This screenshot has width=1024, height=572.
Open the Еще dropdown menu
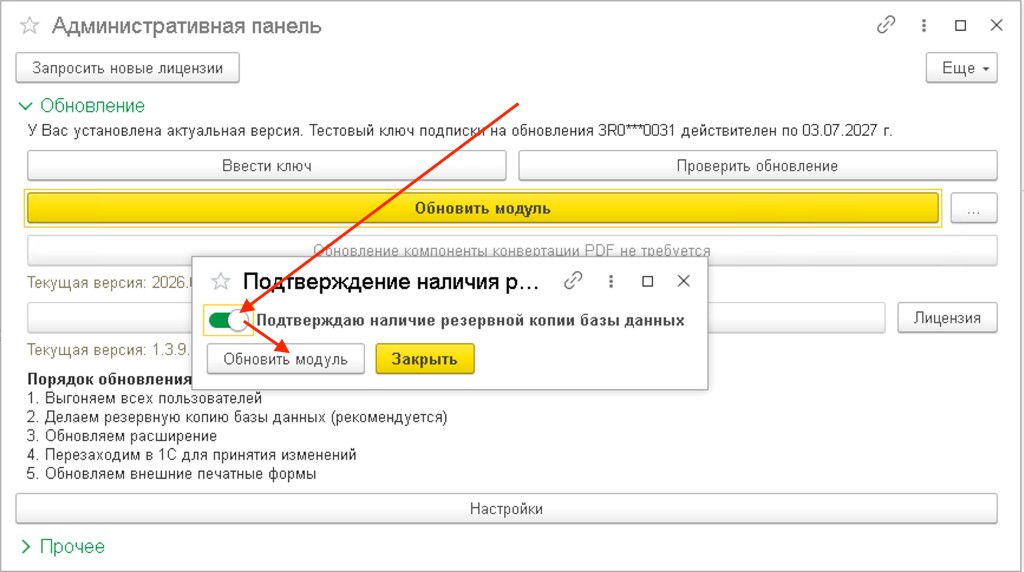pyautogui.click(x=961, y=68)
